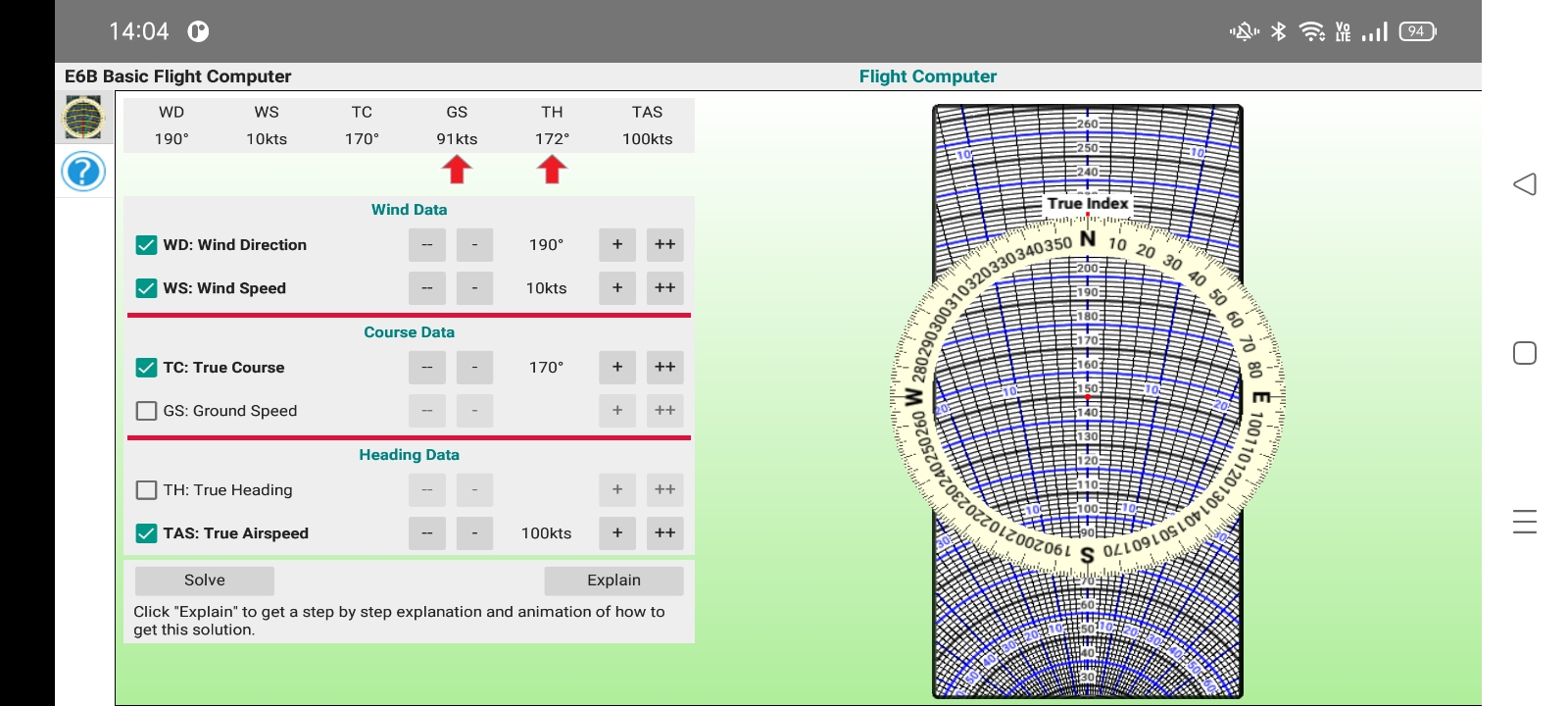Toggle the WD: Wind Direction checkbox

pos(146,245)
